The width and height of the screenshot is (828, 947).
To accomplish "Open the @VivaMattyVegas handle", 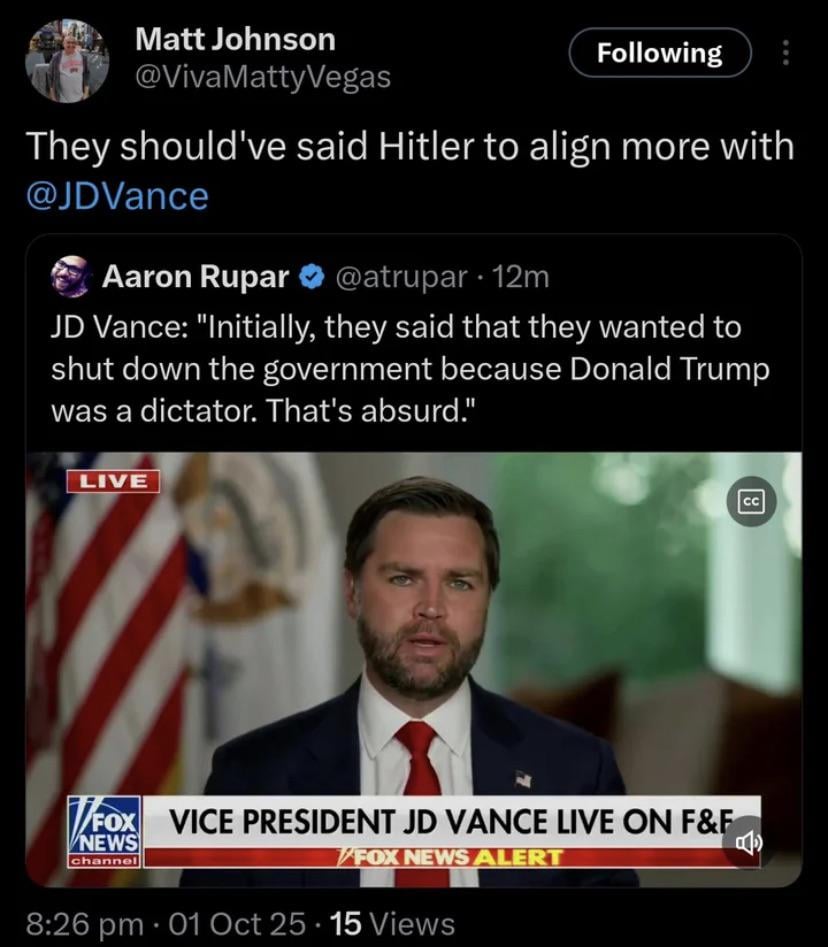I will 262,76.
